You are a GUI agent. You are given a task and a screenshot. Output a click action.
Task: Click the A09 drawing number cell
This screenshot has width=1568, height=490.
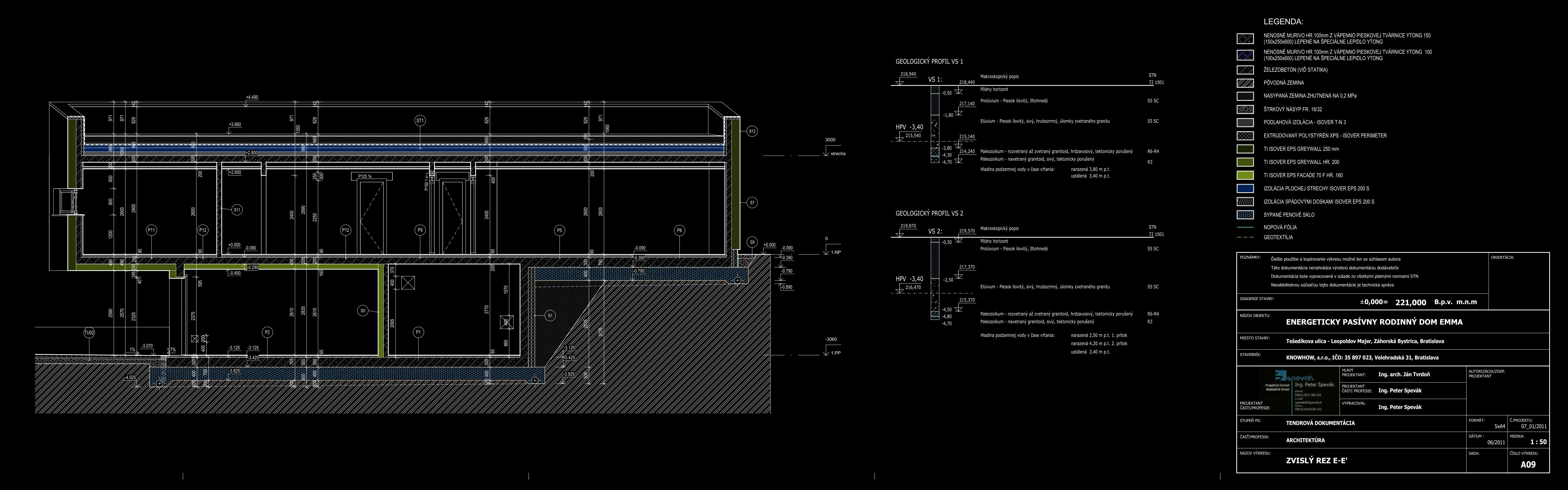(x=1528, y=464)
